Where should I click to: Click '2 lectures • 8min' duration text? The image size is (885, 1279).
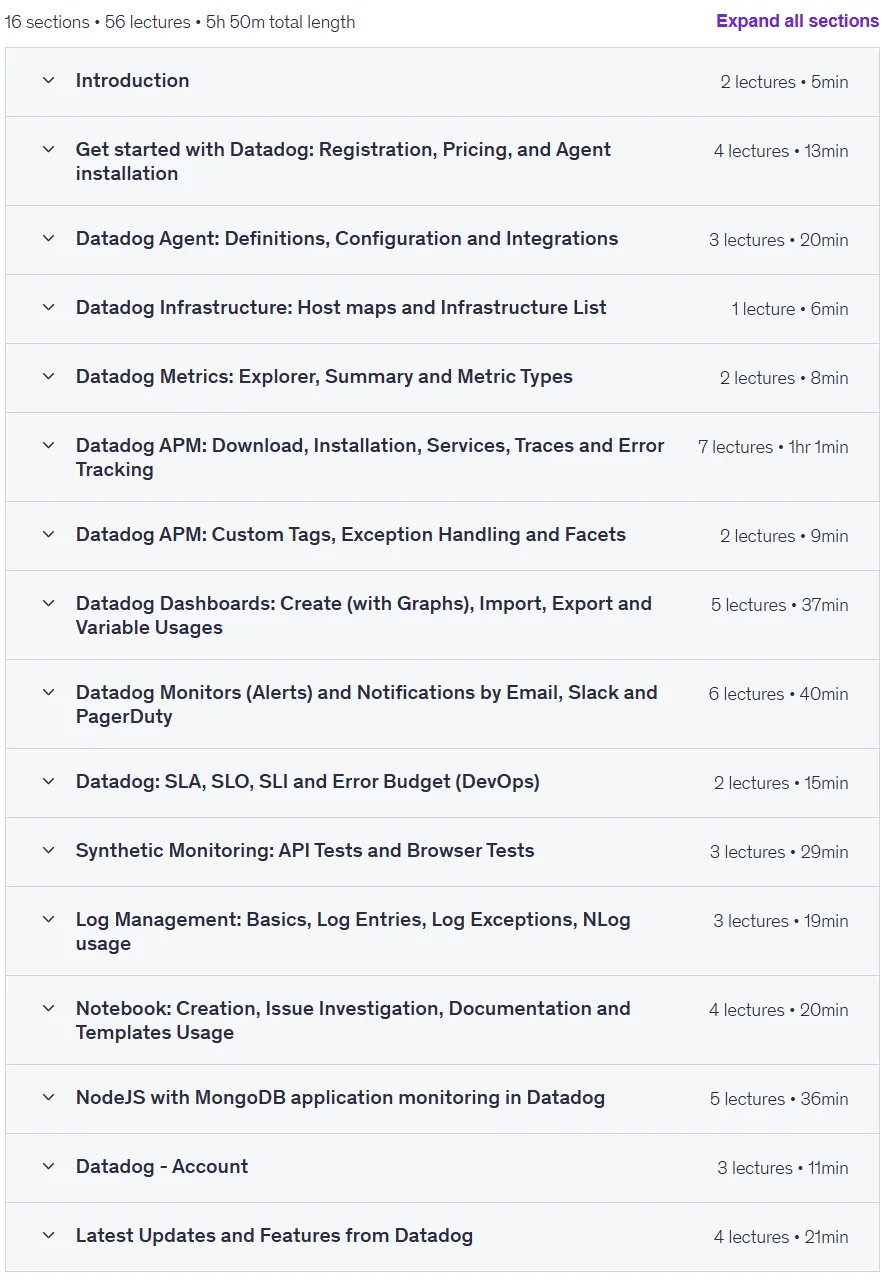(784, 378)
